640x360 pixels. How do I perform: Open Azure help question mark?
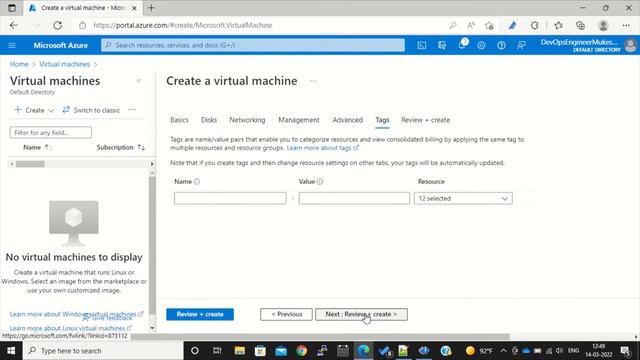501,45
